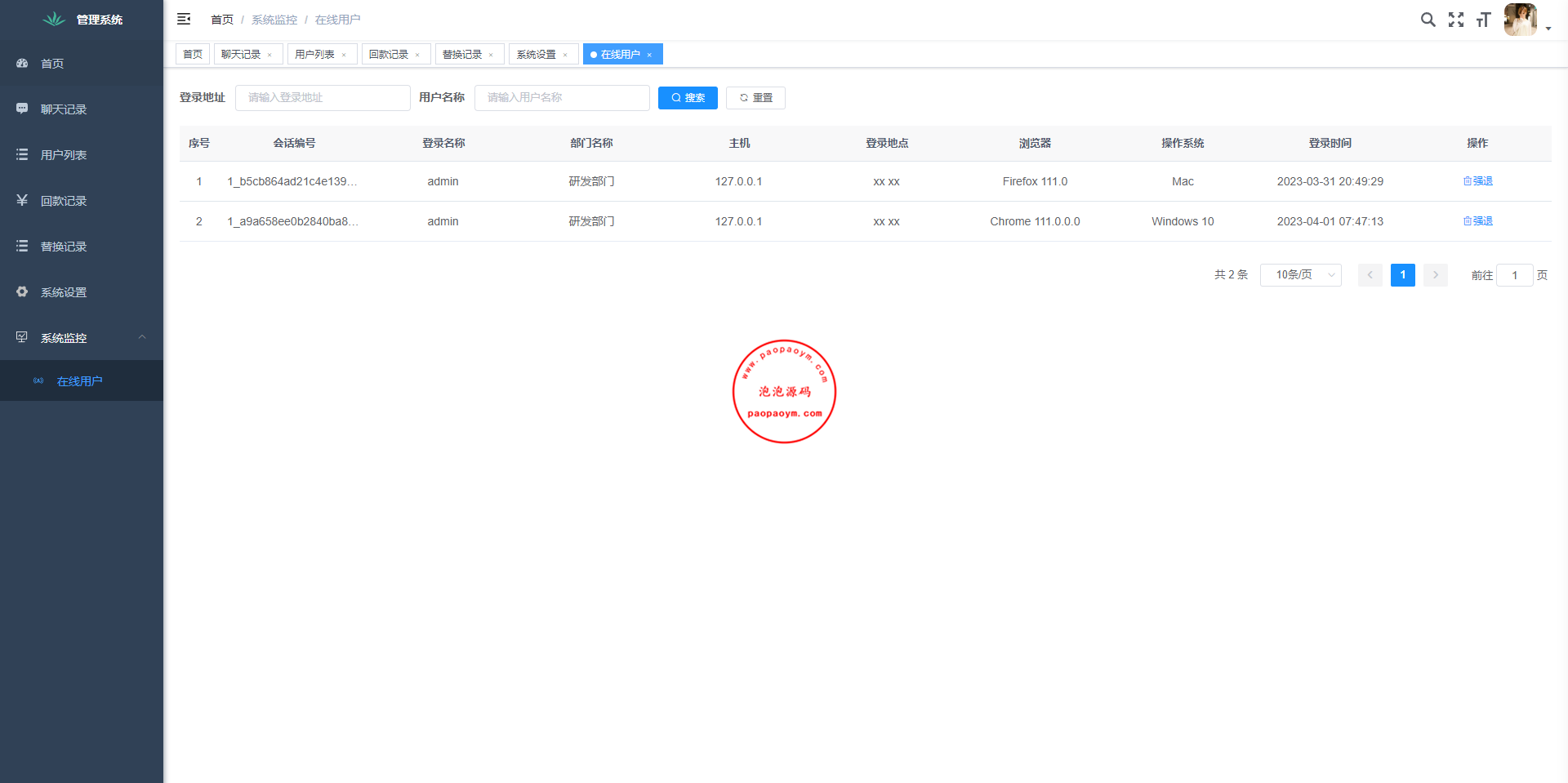The image size is (1568, 783).
Task: Open avatar dropdown caret menu
Action: [x=1548, y=29]
